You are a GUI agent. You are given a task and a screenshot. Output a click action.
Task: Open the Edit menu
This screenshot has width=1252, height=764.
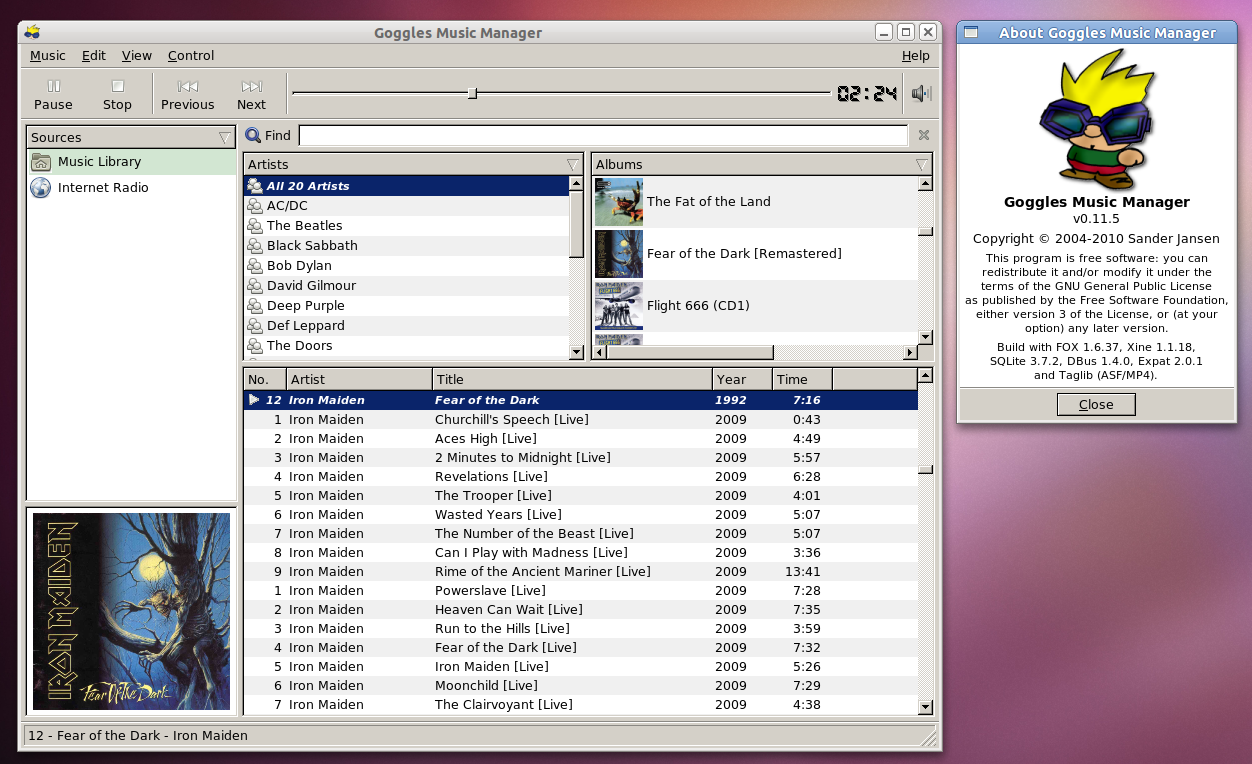pos(94,56)
